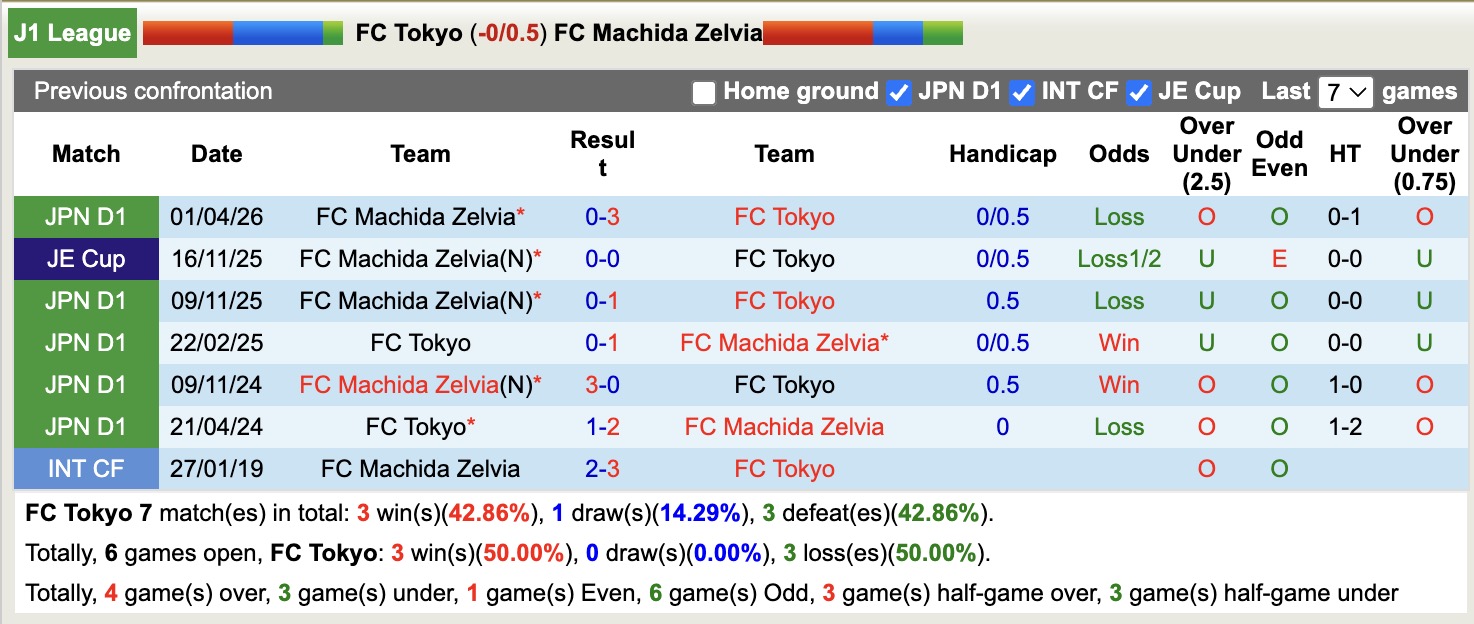This screenshot has height=624, width=1474.
Task: Toggle the JE Cup checkbox off
Action: [1138, 91]
